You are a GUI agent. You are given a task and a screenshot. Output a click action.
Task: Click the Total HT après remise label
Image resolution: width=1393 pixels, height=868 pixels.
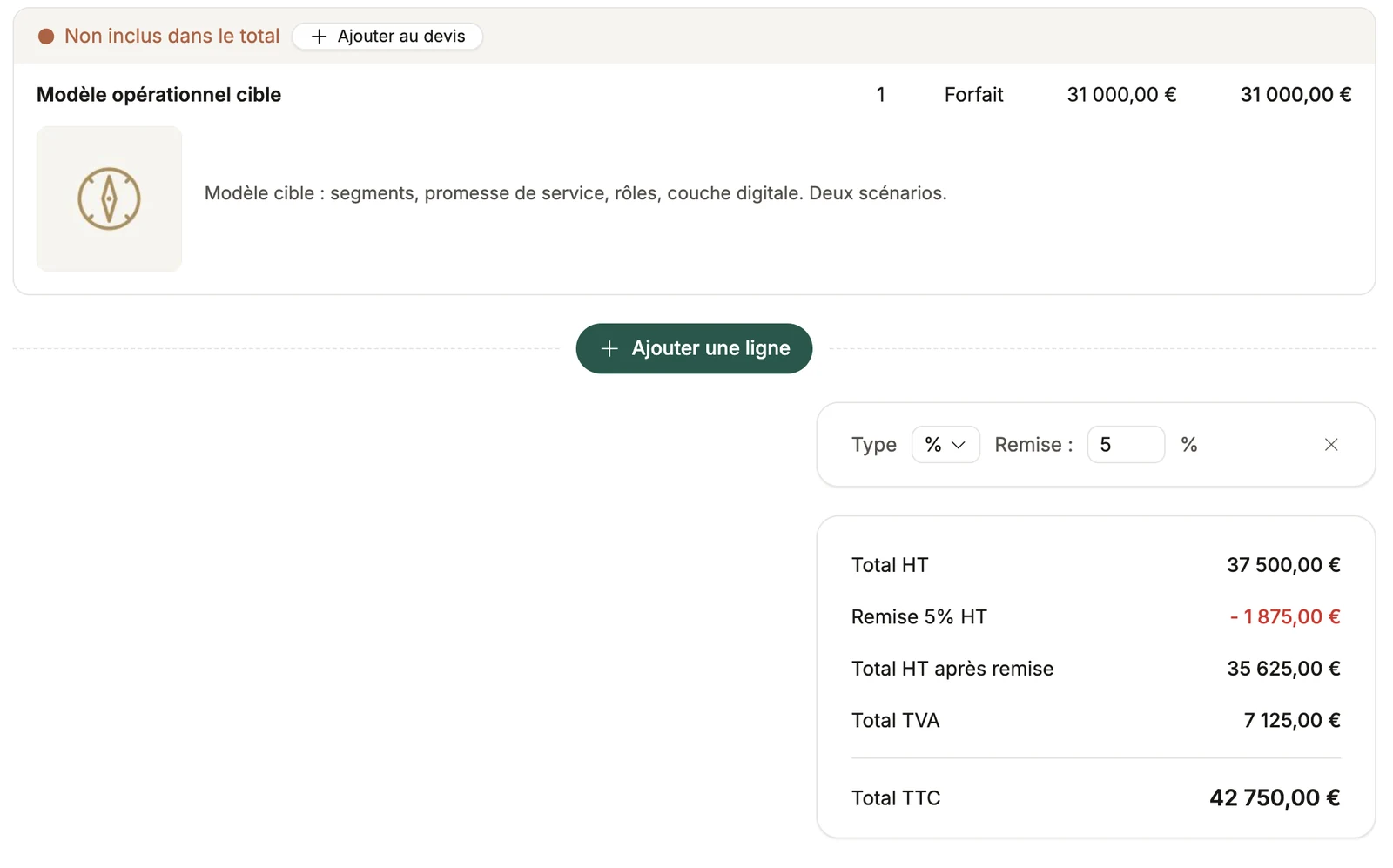(952, 669)
